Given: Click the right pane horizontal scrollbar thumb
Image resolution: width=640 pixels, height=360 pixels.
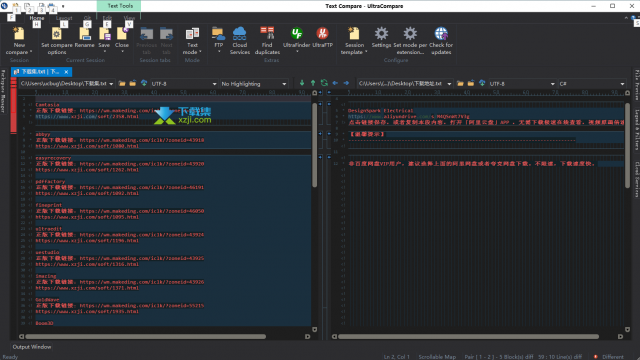Looking at the screenshot, I should tap(468, 336).
